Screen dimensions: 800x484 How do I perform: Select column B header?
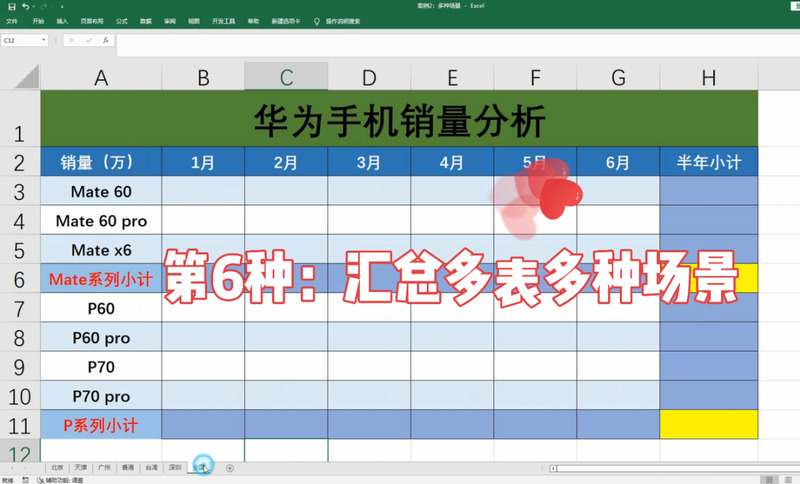(203, 78)
